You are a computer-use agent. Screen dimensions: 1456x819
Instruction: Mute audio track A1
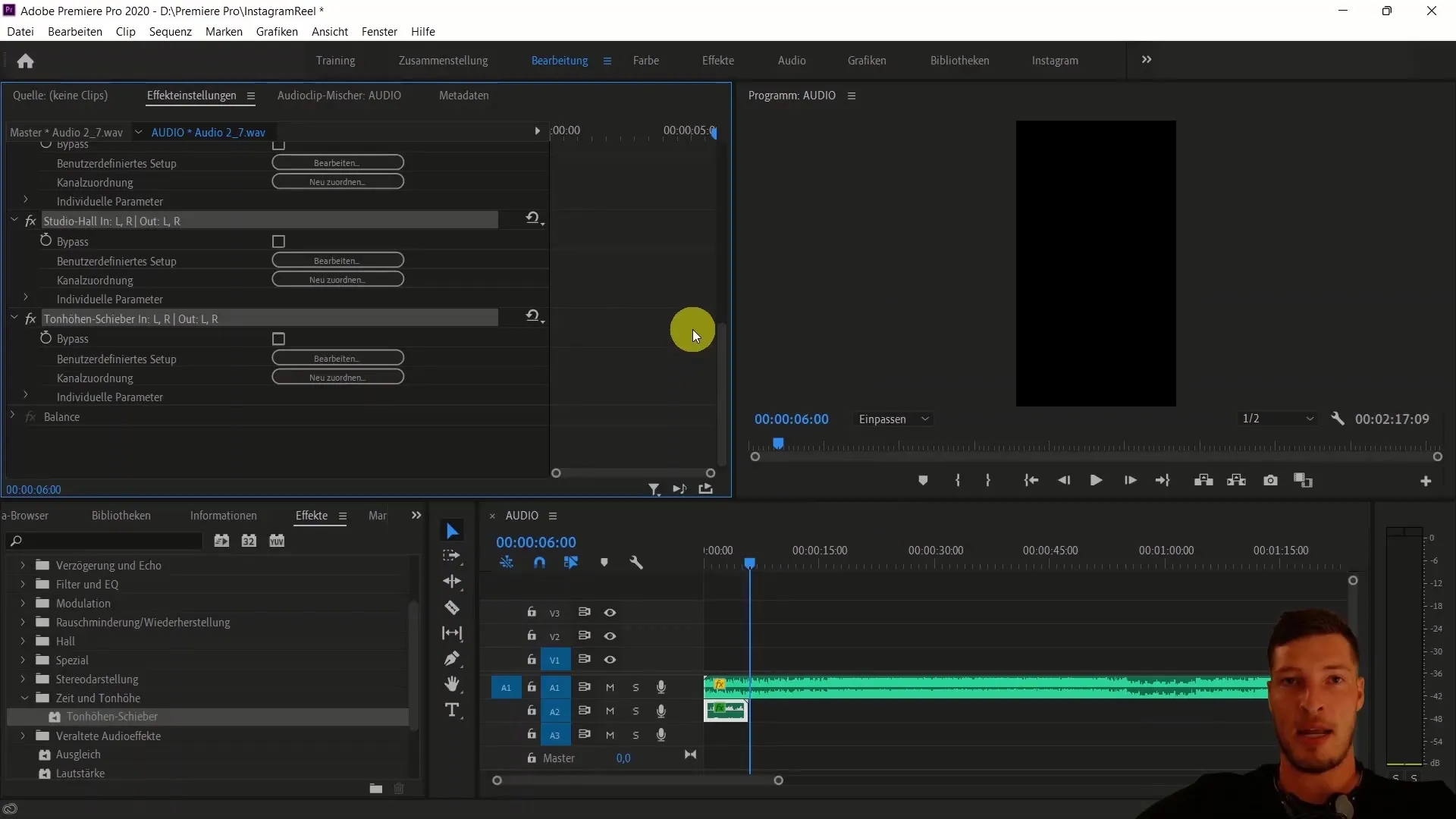pos(610,687)
